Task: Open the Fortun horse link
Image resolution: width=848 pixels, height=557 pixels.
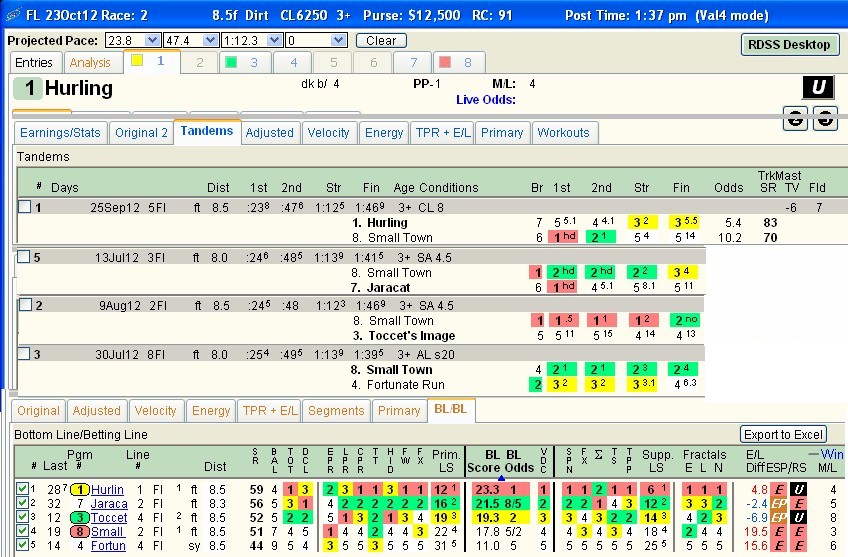Action: [x=108, y=546]
